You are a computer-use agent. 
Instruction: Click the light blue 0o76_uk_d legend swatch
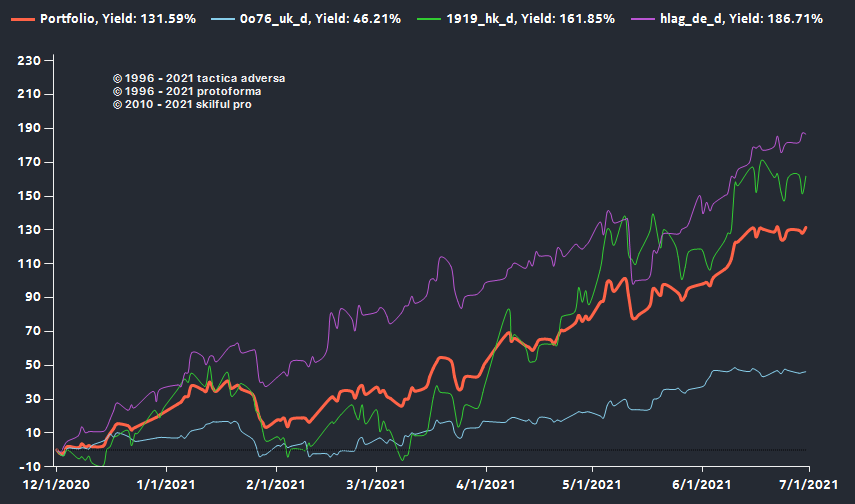pyautogui.click(x=225, y=20)
